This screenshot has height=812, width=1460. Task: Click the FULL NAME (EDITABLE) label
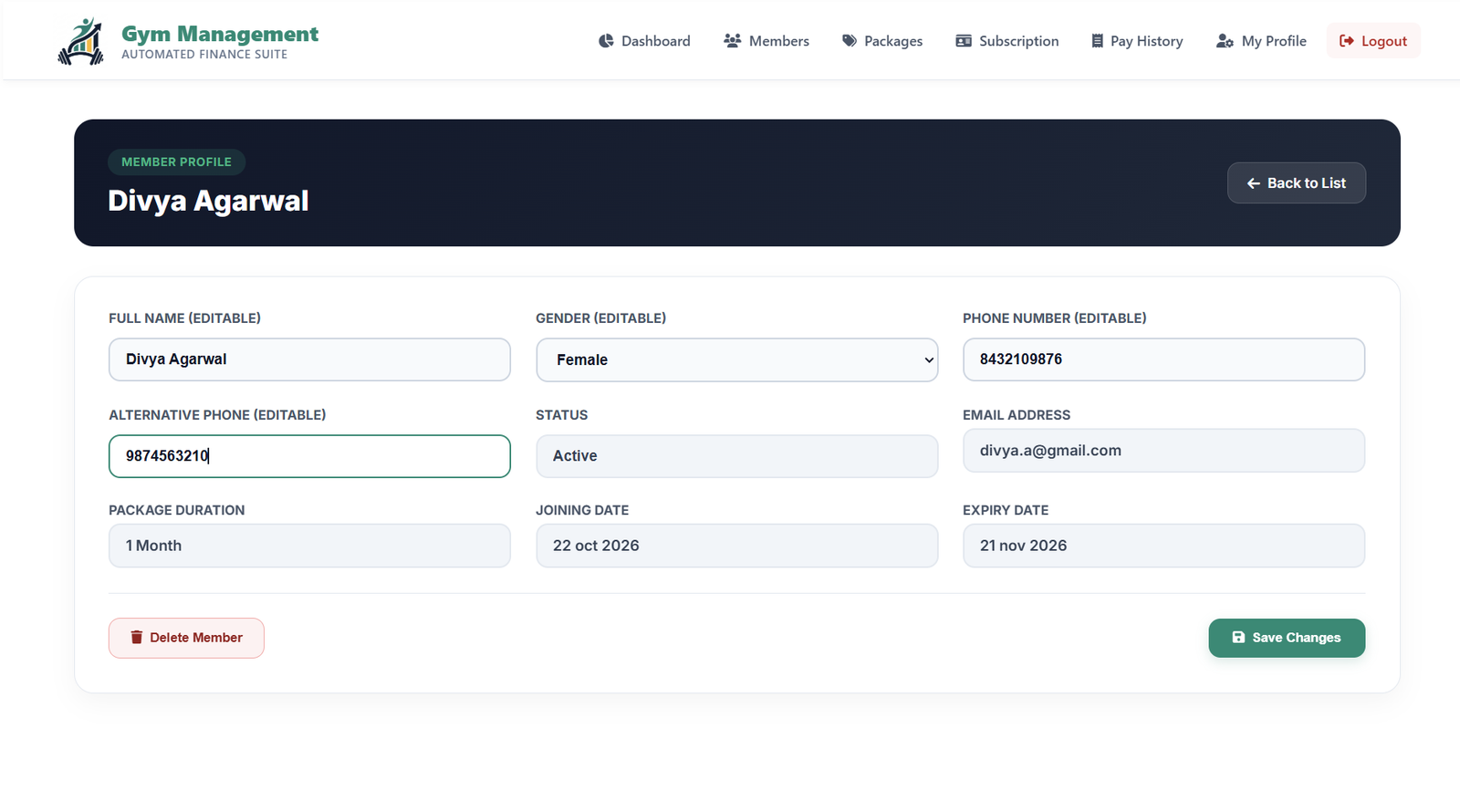[x=184, y=318]
